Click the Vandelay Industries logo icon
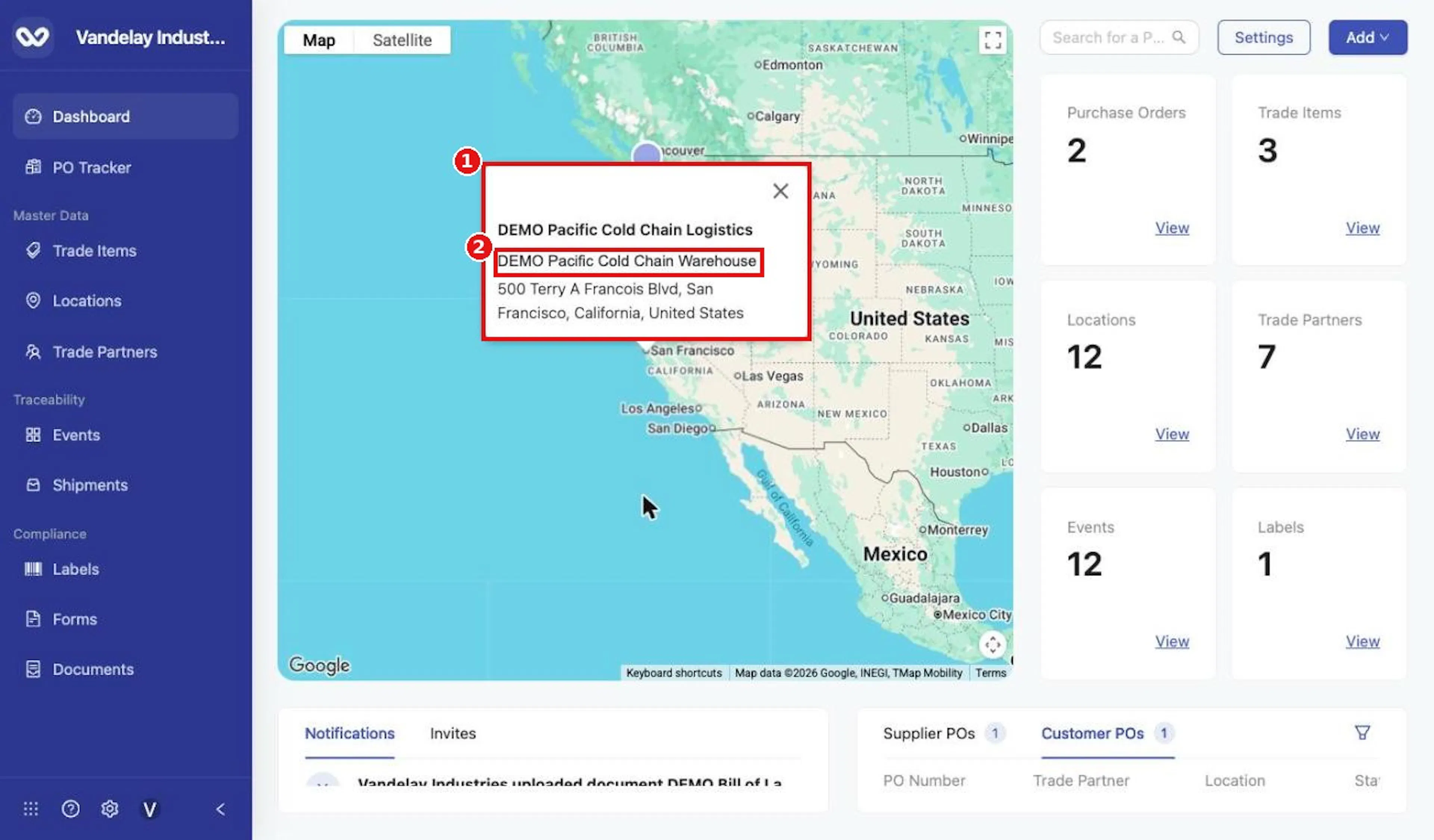Image resolution: width=1434 pixels, height=840 pixels. pyautogui.click(x=32, y=38)
